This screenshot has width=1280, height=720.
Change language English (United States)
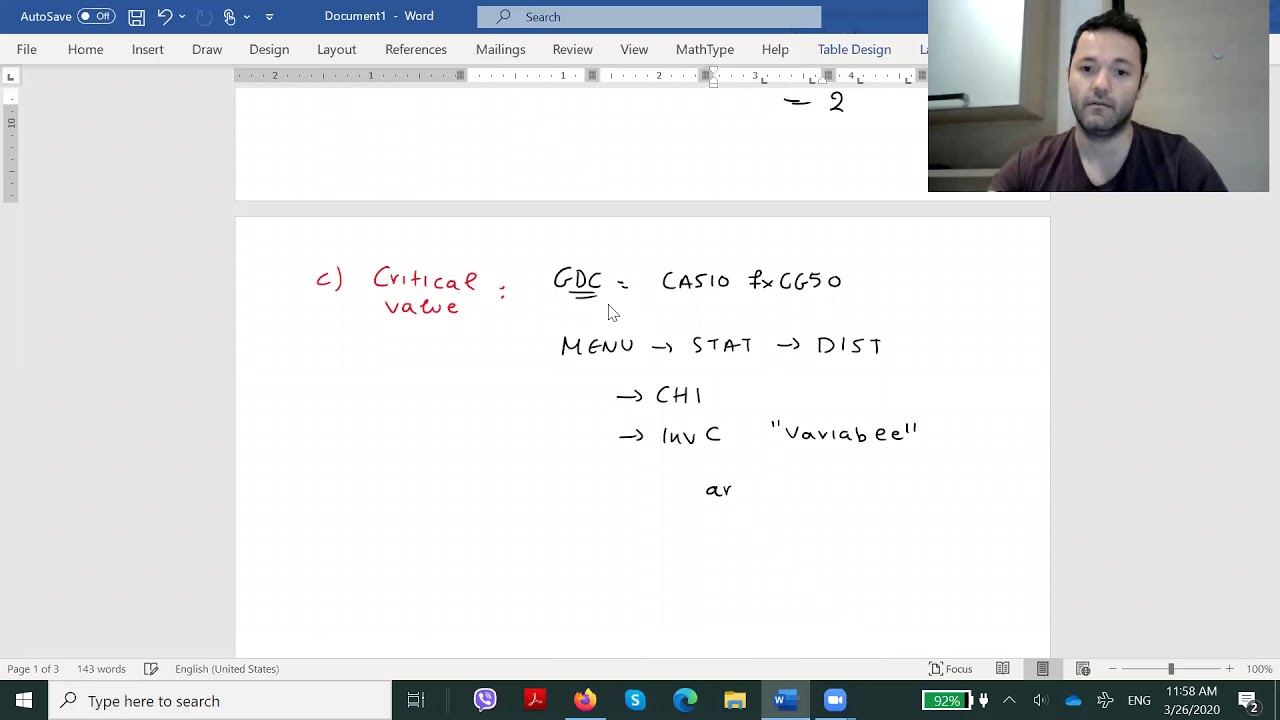coord(227,669)
